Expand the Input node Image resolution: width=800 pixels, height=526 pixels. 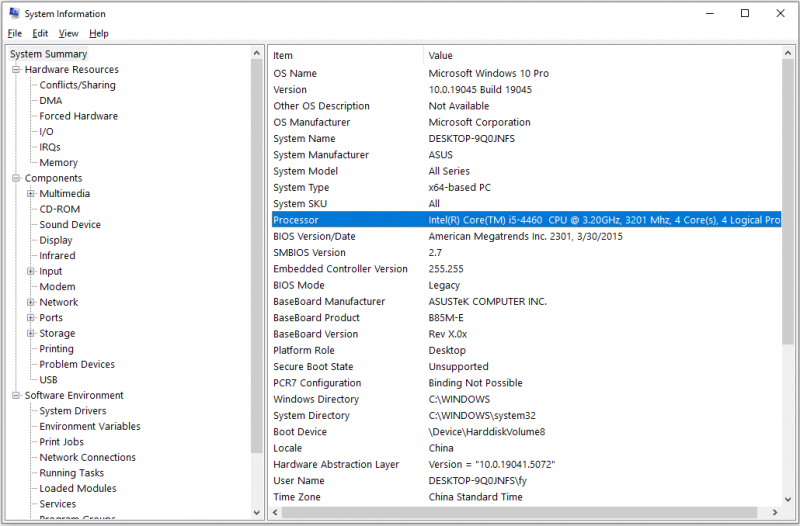click(31, 271)
